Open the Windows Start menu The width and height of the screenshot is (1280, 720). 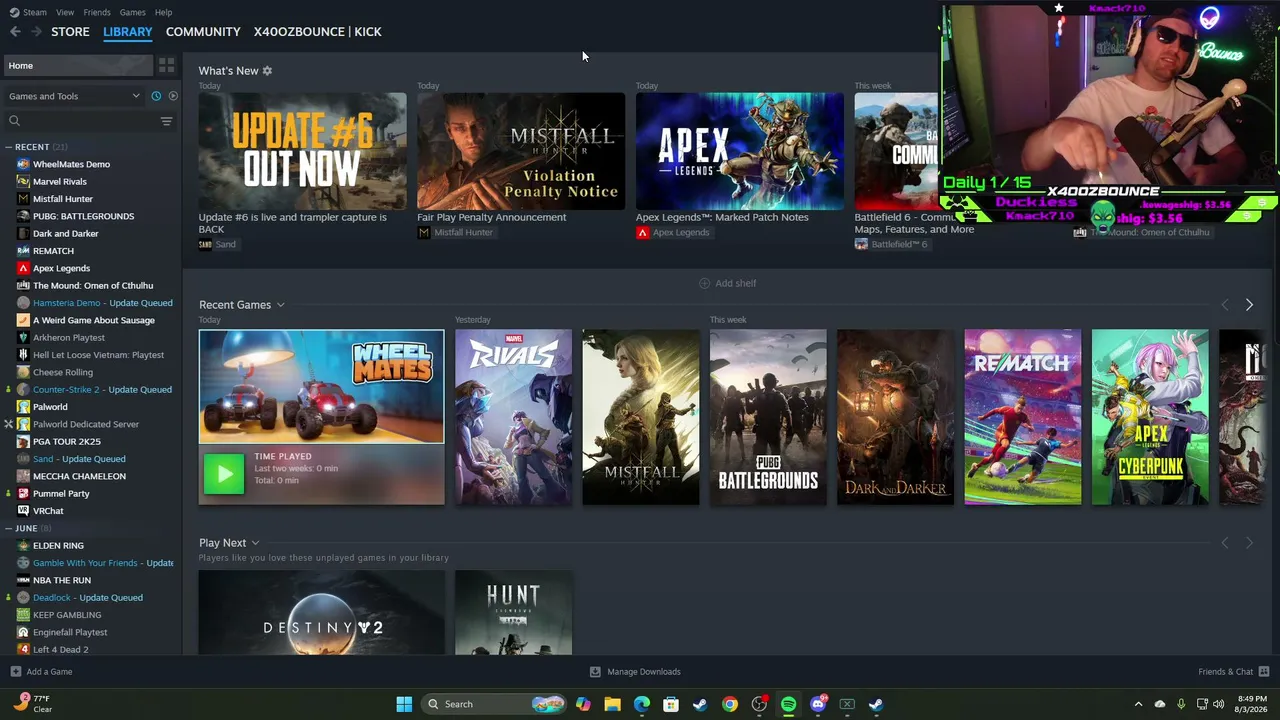404,704
